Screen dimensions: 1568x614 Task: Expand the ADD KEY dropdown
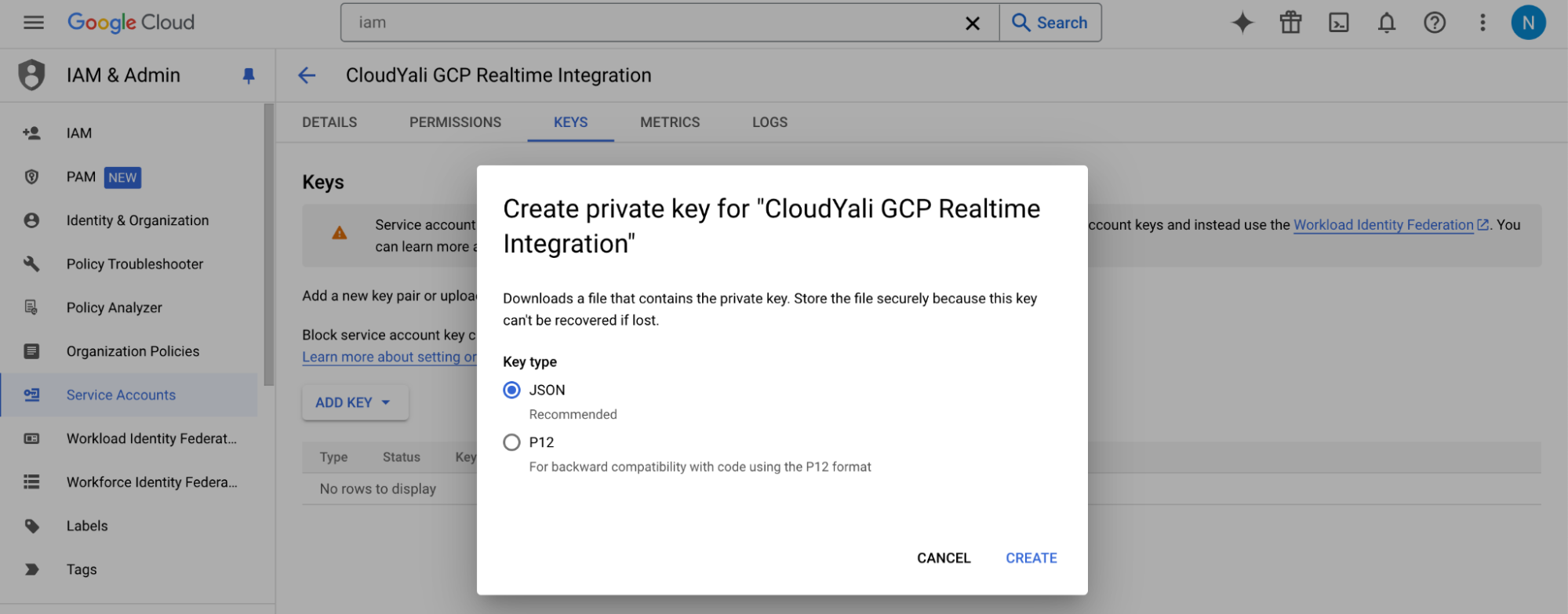tap(355, 402)
